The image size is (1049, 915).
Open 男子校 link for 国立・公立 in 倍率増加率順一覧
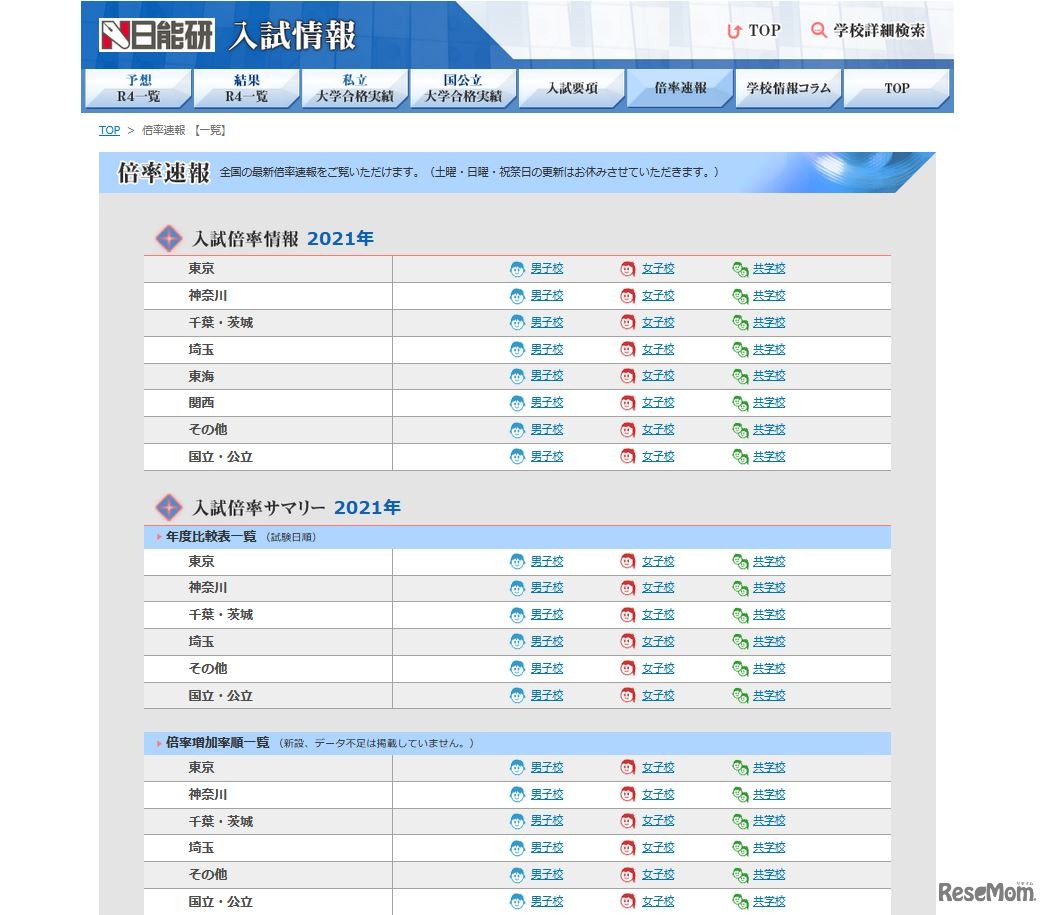click(547, 901)
